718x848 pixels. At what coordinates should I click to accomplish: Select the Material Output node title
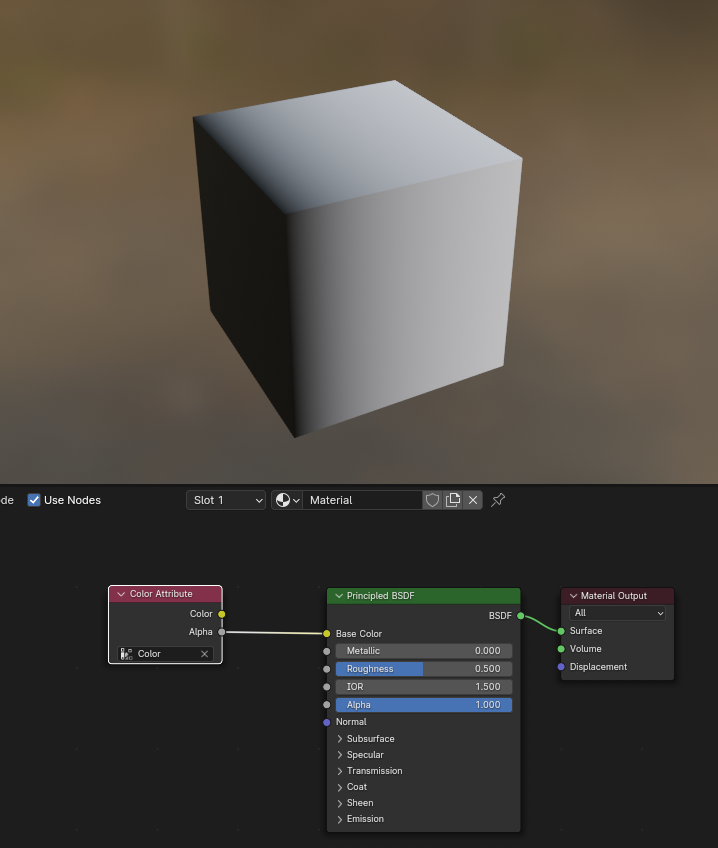coord(614,595)
